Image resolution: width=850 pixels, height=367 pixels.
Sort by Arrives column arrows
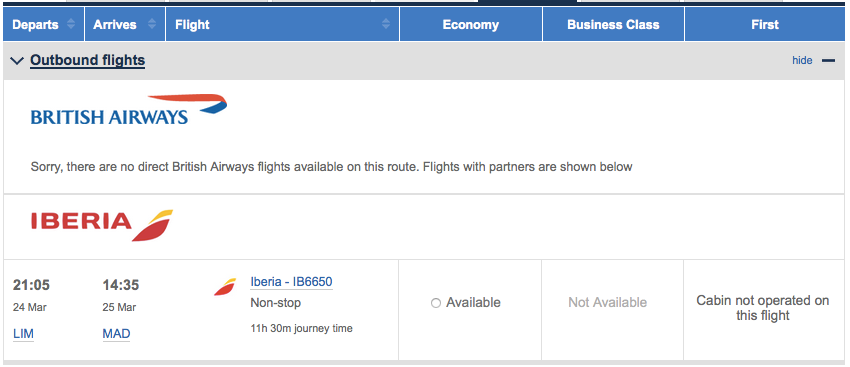[152, 24]
